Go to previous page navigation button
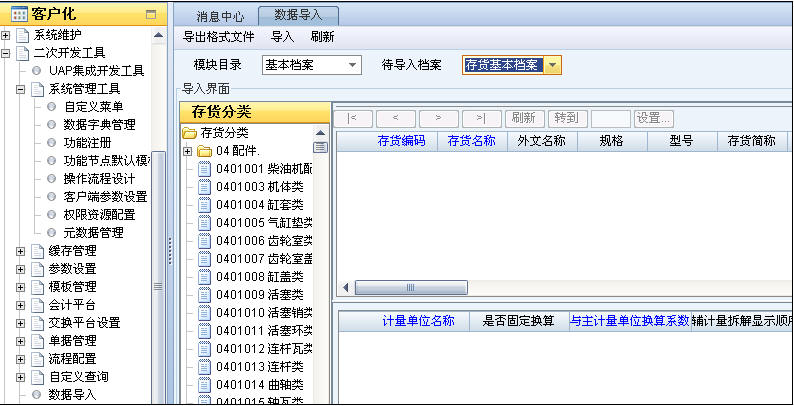Image resolution: width=794 pixels, height=406 pixels. tap(395, 118)
